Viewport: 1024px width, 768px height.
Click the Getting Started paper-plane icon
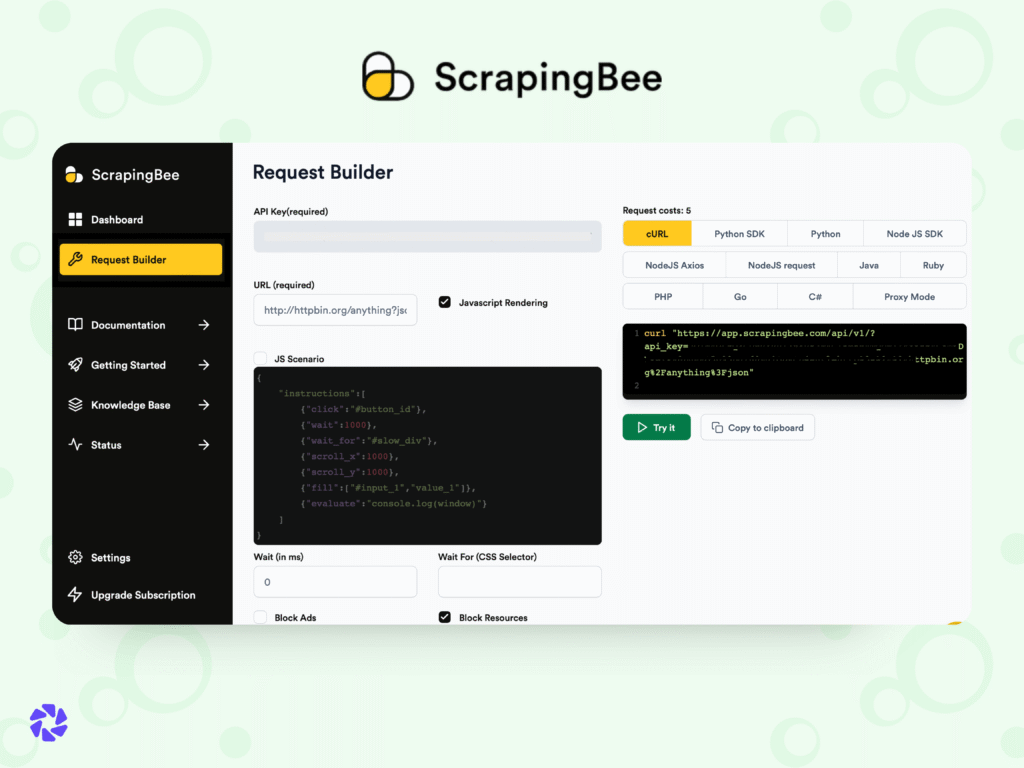(x=76, y=364)
